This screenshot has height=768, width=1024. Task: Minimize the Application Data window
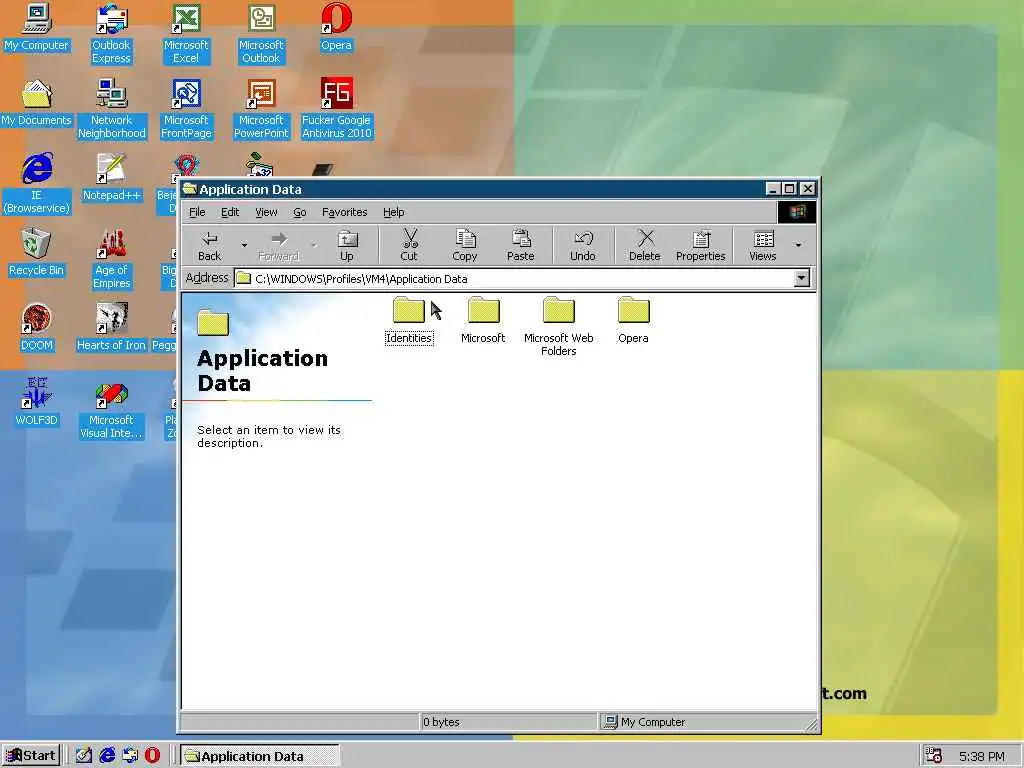tap(773, 189)
